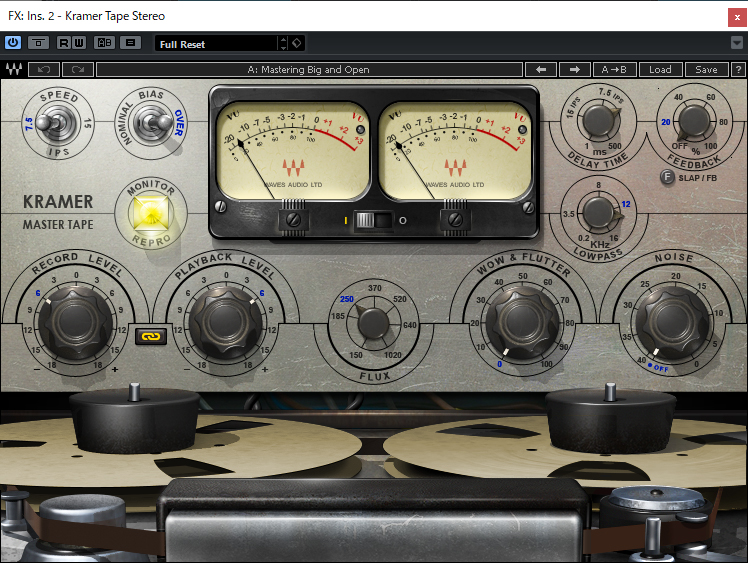Copy setup A to B
This screenshot has height=563, width=748.
click(x=614, y=70)
